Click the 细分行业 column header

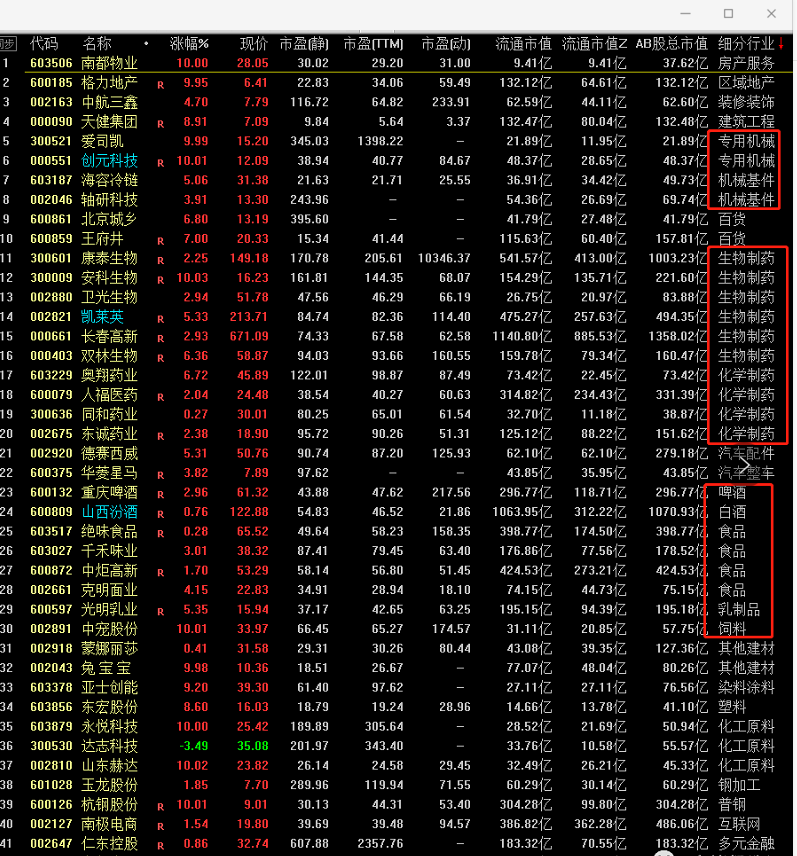(746, 44)
